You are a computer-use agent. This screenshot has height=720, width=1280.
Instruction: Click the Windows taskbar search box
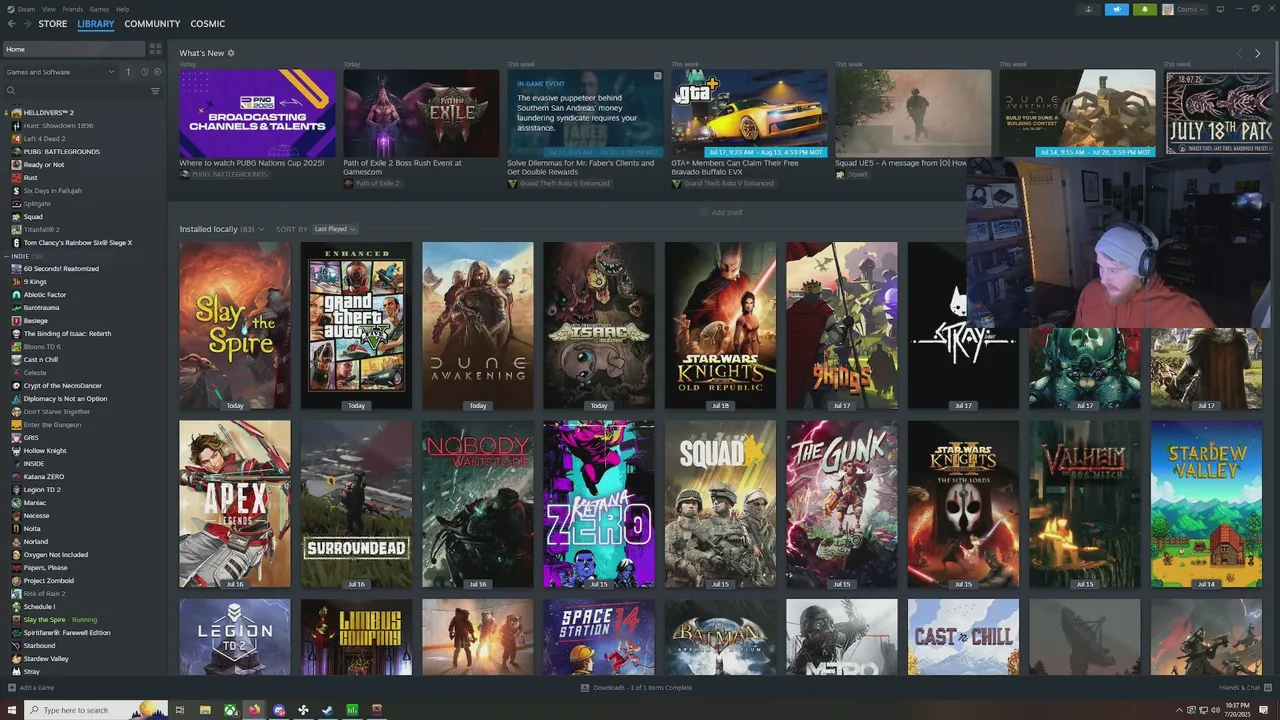[96, 710]
